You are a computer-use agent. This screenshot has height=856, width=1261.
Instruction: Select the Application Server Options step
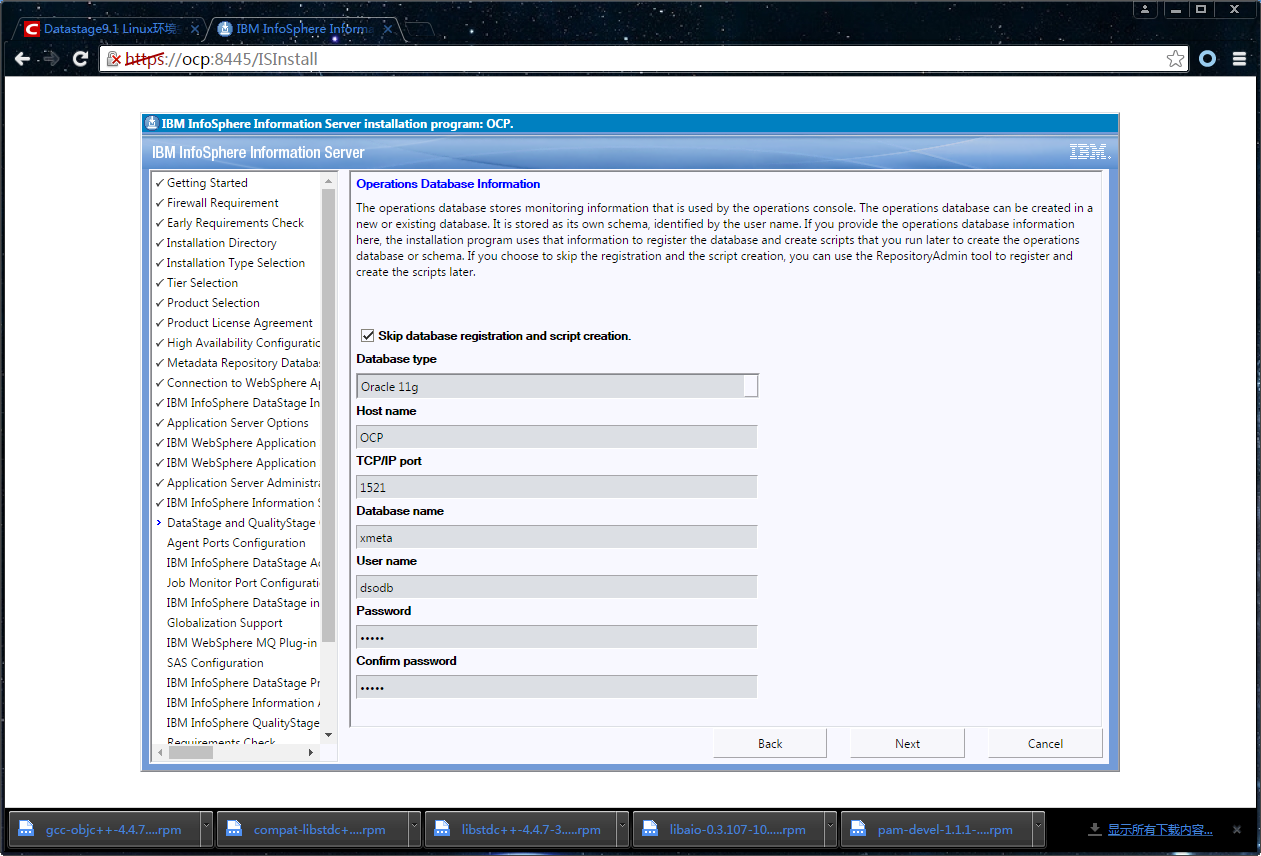(x=237, y=423)
